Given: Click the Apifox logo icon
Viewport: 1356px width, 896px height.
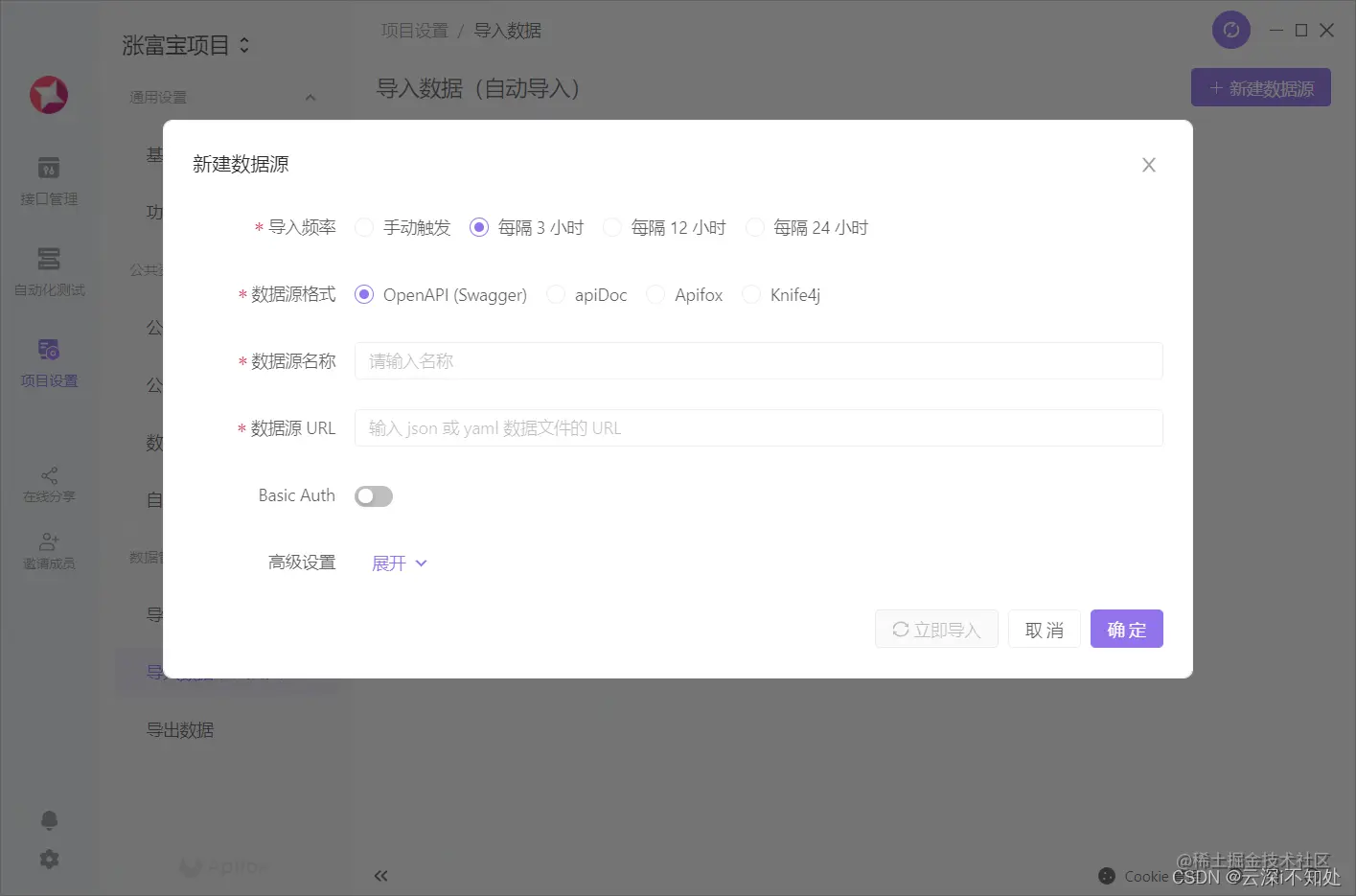Looking at the screenshot, I should click(49, 94).
